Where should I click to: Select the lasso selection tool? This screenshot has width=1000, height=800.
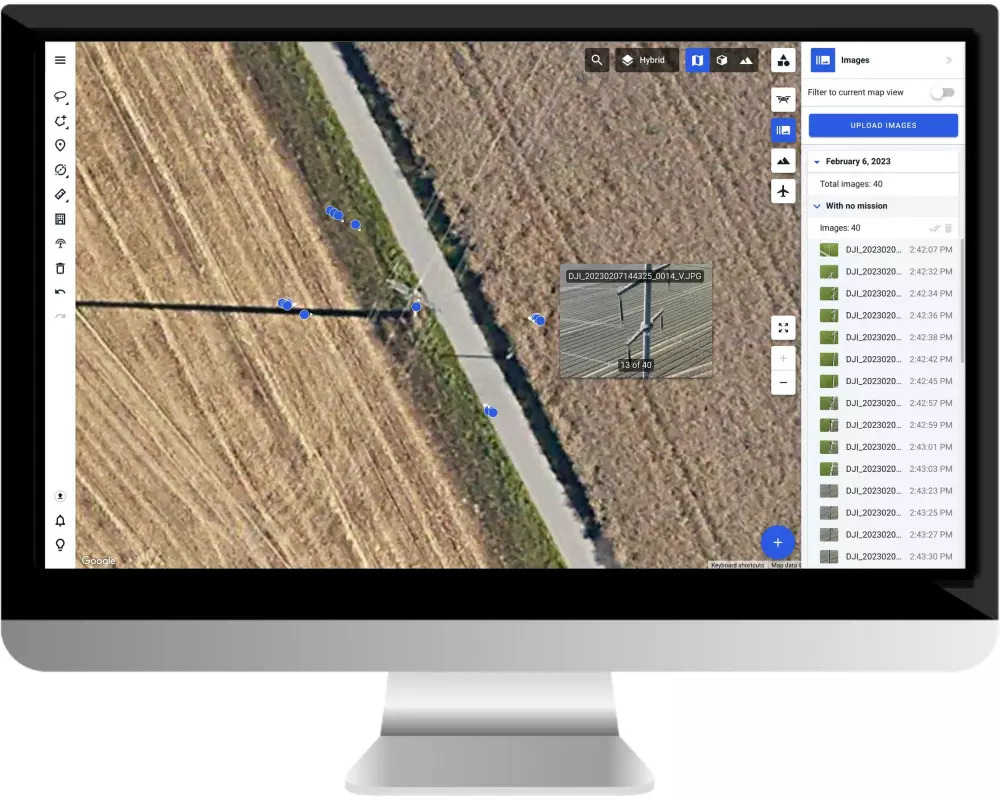pos(60,97)
